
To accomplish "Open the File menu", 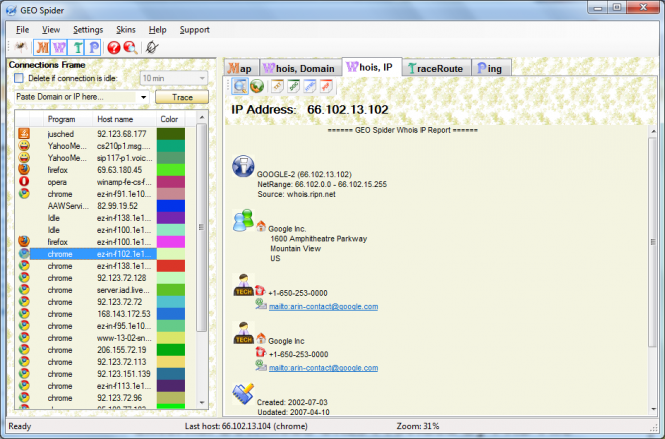I will 22,30.
